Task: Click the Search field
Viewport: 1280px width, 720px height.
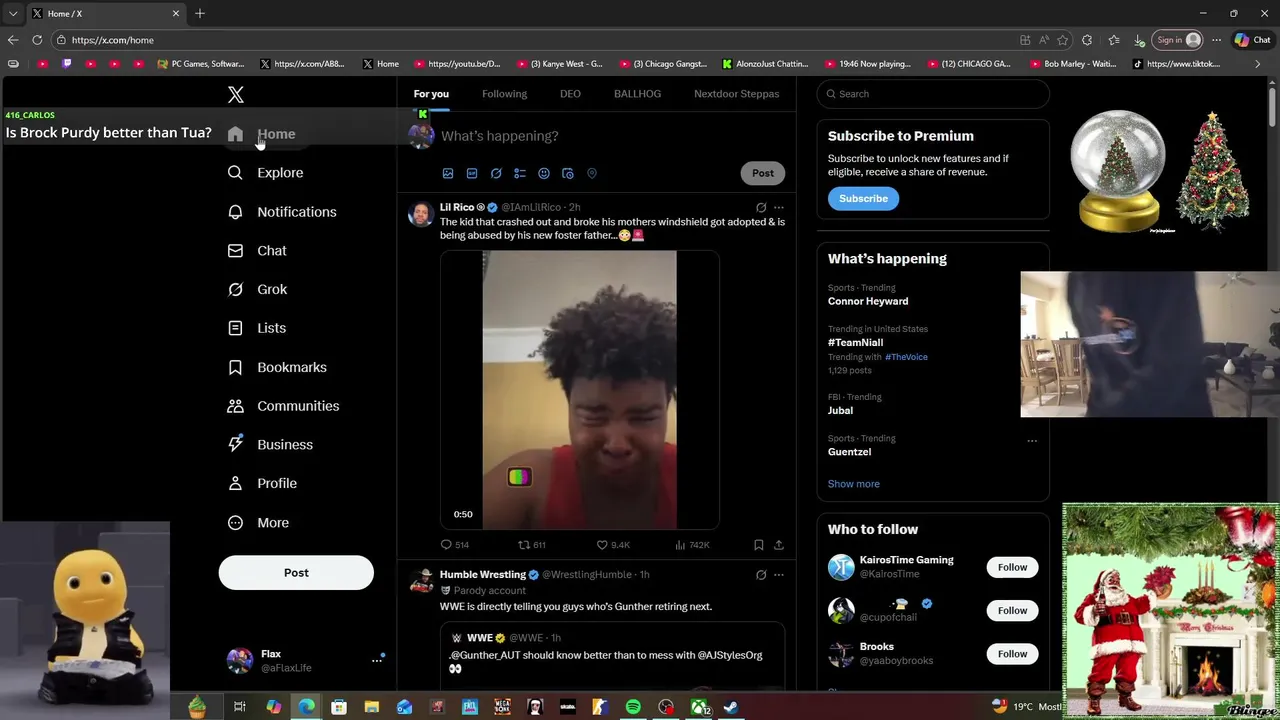Action: point(933,94)
